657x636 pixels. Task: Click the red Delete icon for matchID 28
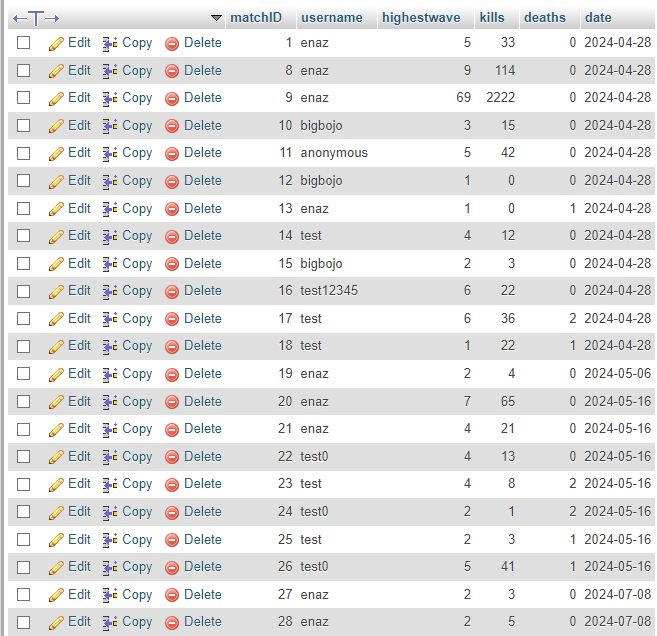(172, 622)
